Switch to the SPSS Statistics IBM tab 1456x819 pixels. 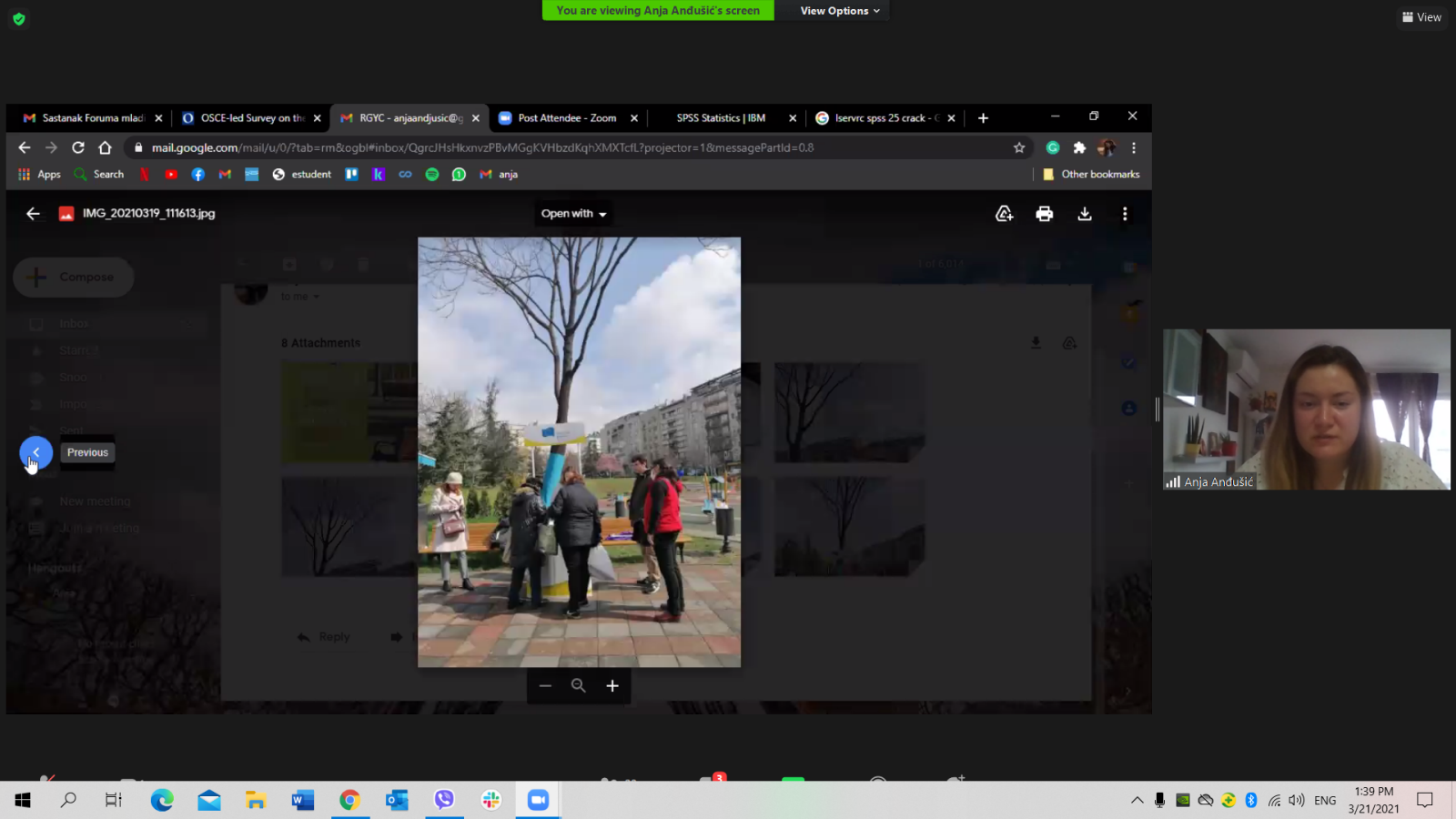(721, 118)
